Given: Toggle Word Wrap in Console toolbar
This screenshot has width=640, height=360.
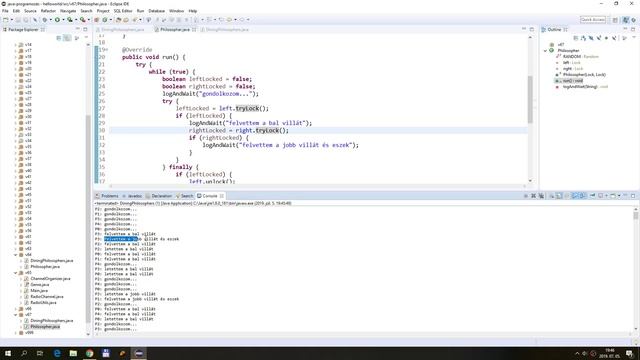Looking at the screenshot, I should click(x=567, y=196).
